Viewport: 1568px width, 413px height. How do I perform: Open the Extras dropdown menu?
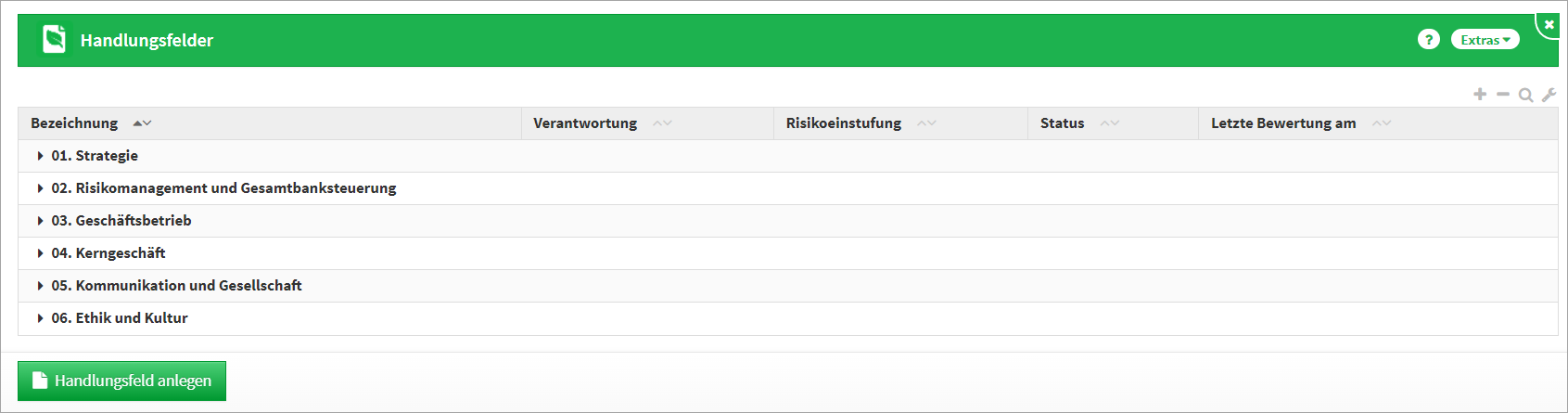(1485, 40)
